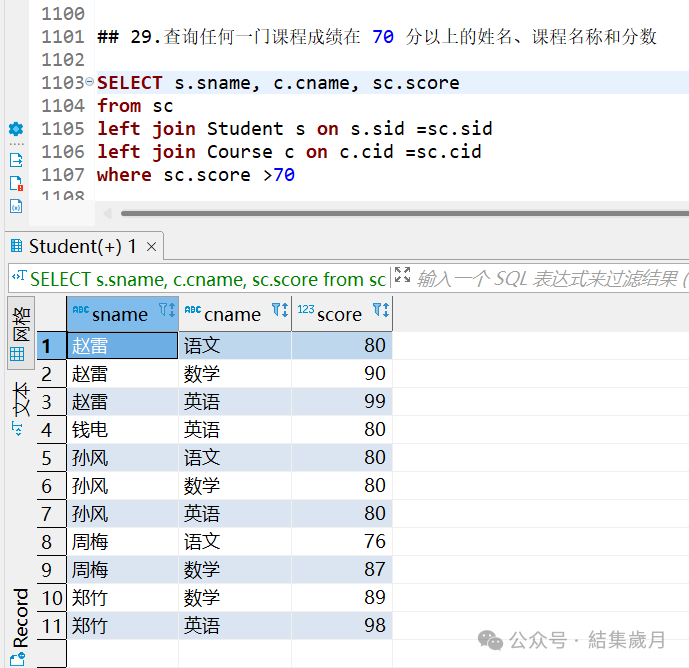Click the document icon with red badge
The image size is (689, 668).
(16, 183)
